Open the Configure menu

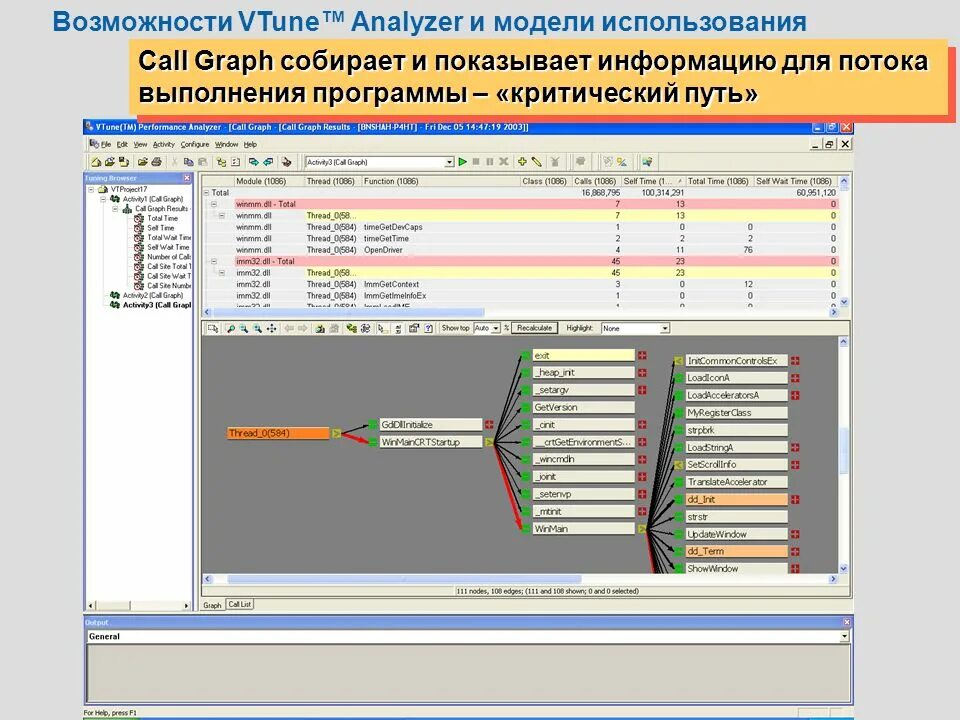point(195,144)
